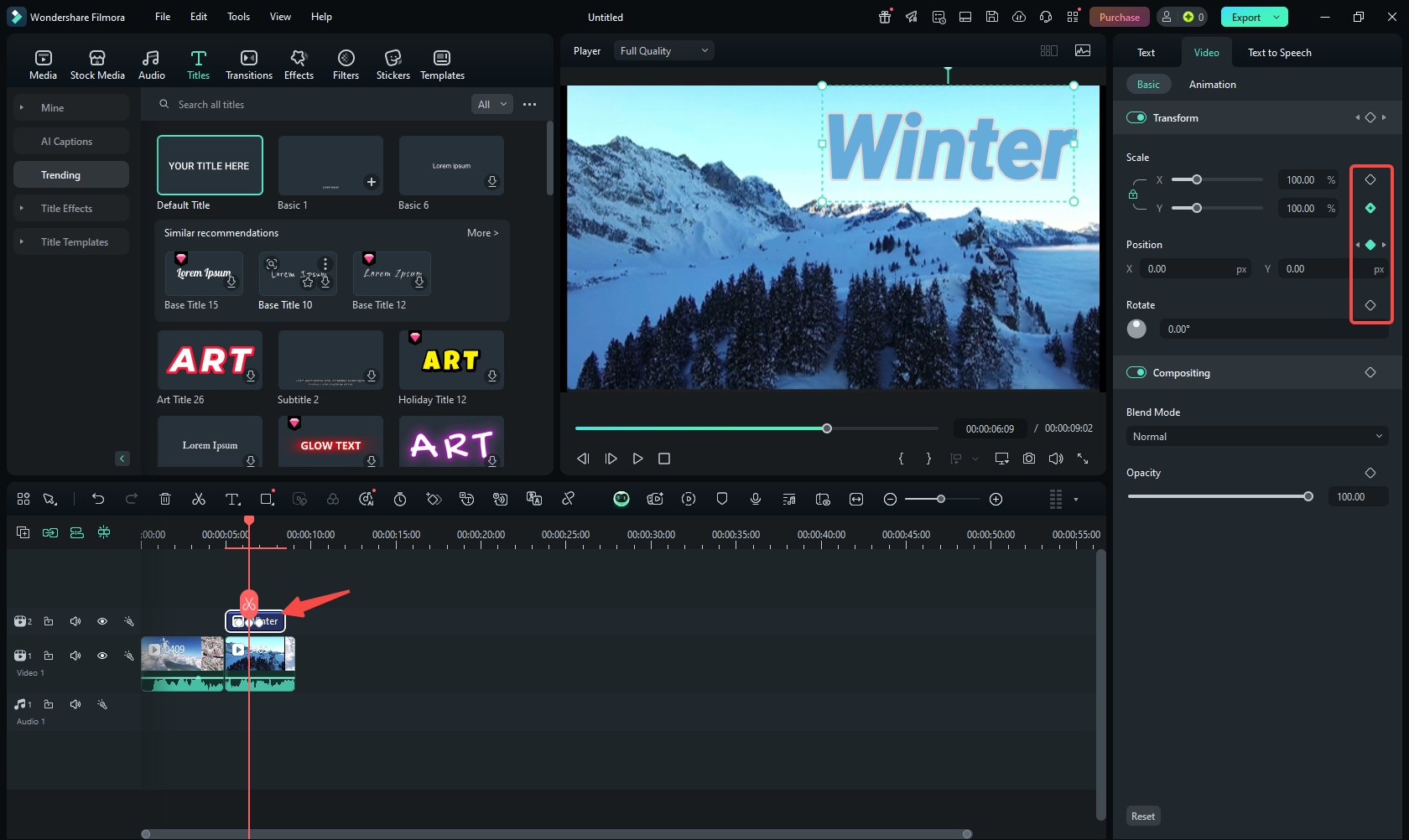Split the clip with the scissors tool
The width and height of the screenshot is (1409, 840).
click(198, 499)
